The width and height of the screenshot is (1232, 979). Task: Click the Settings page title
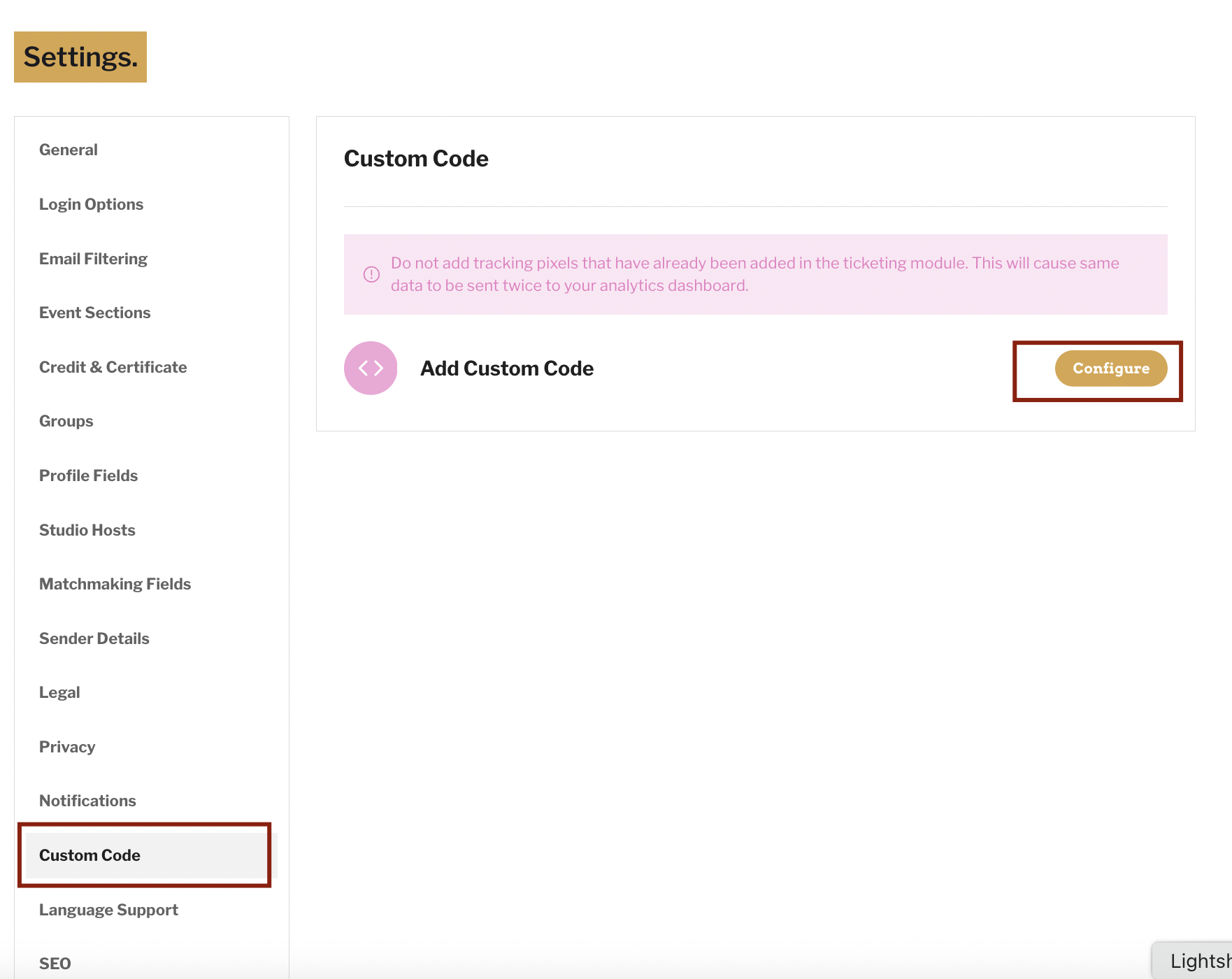(x=80, y=57)
